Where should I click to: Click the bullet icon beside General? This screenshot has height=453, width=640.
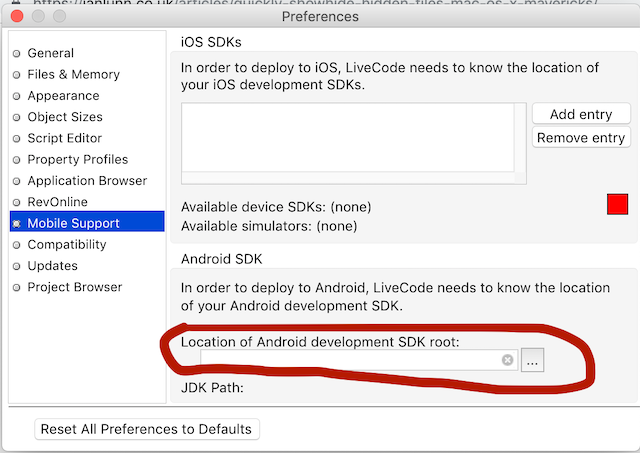point(17,53)
